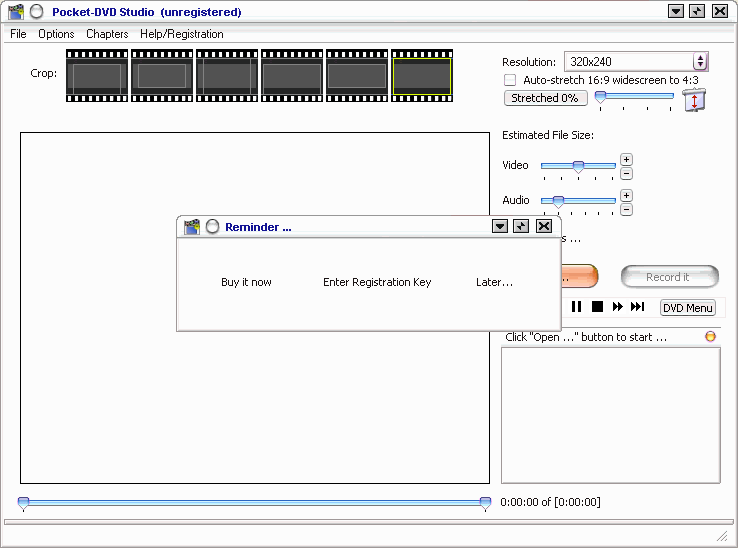Viewport: 738px width, 548px height.
Task: Click inside the video preview area
Action: pos(255,308)
